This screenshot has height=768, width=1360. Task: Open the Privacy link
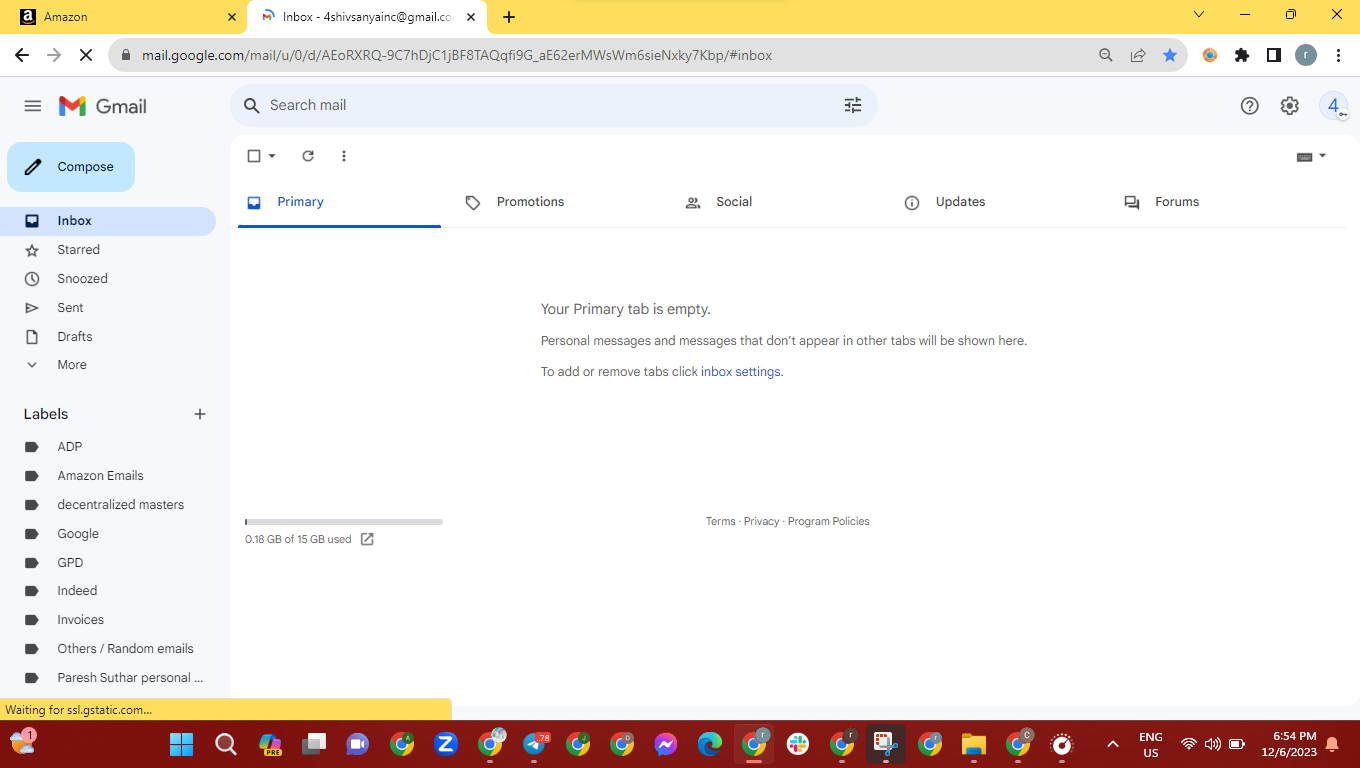pos(761,521)
